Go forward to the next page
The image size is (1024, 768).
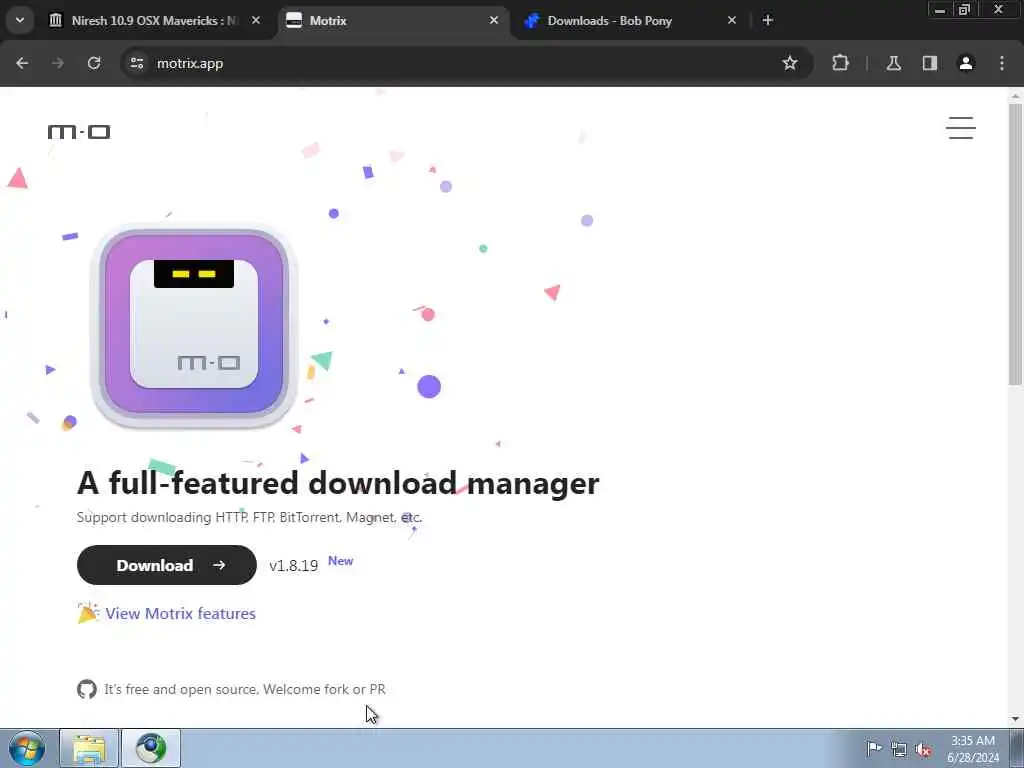(x=58, y=63)
